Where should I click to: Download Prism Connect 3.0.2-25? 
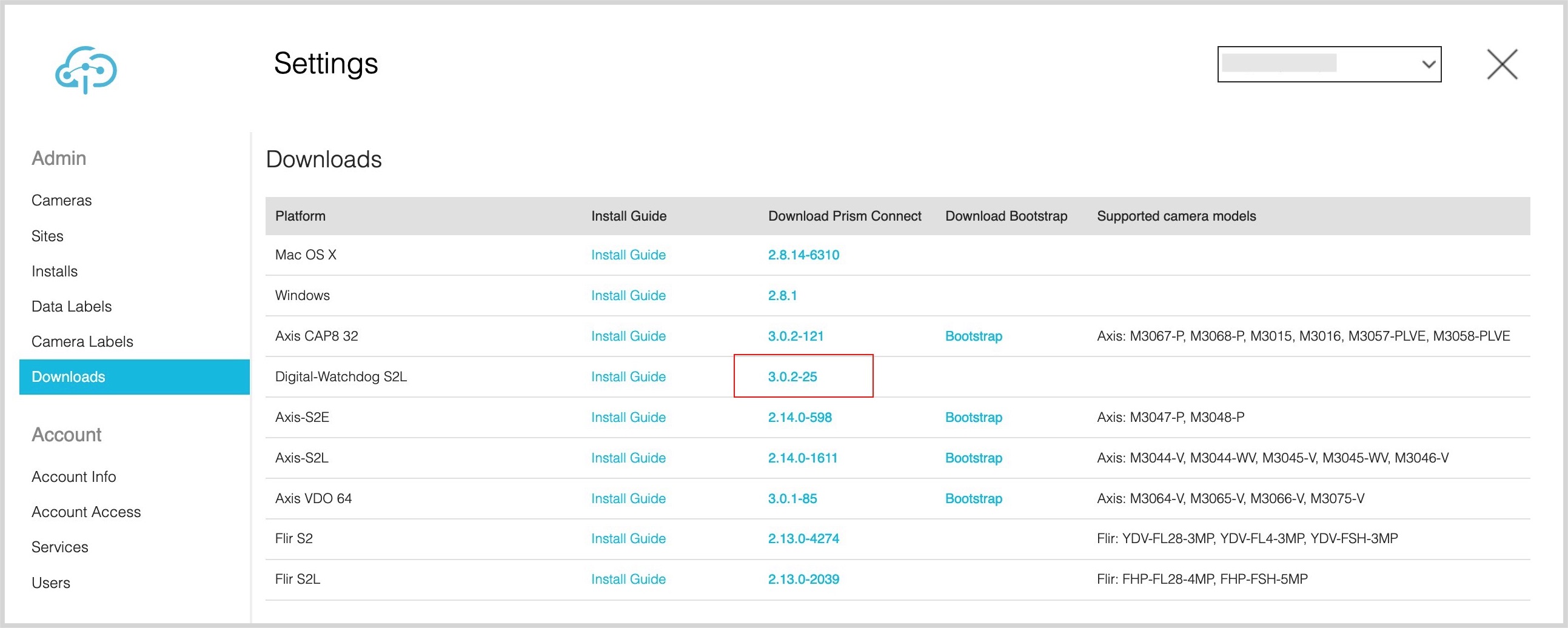click(x=792, y=376)
